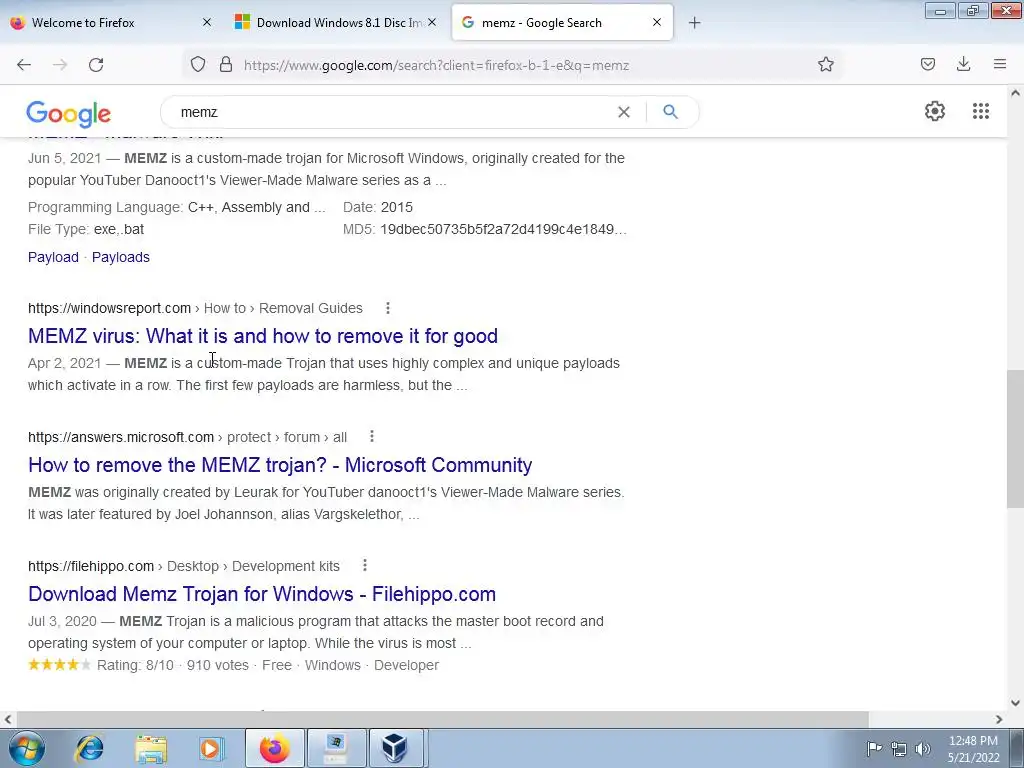Click the 'Rating: 8/10' text
This screenshot has width=1024, height=768.
(135, 665)
